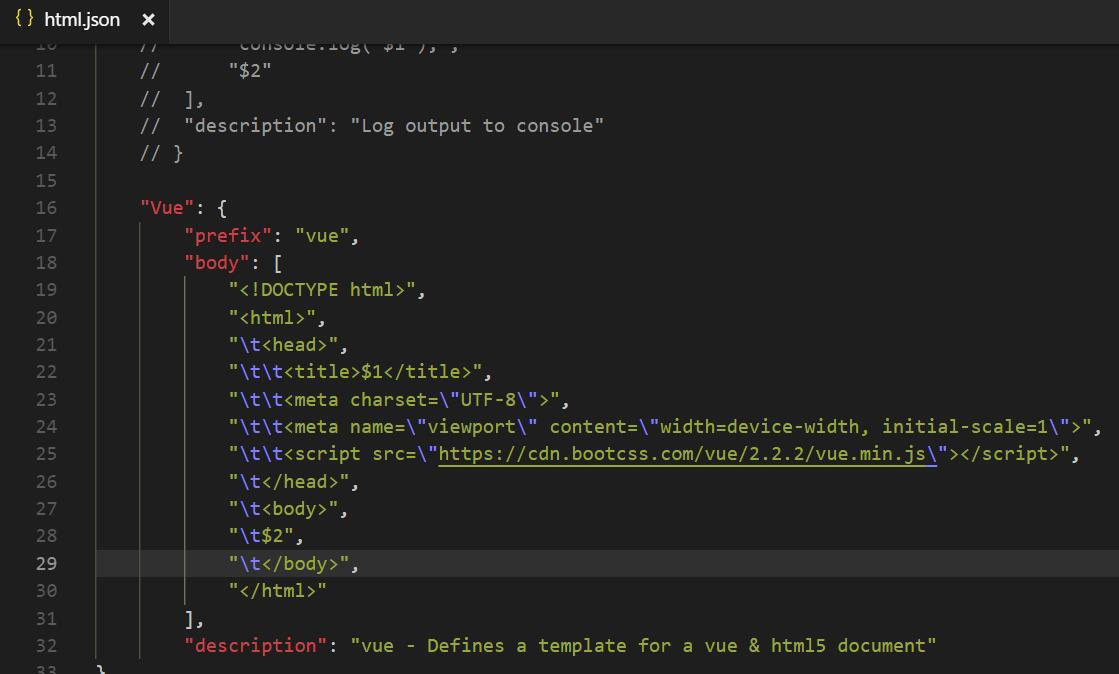Click the commented "Log output to console" text
The height and width of the screenshot is (674, 1119).
pyautogui.click(x=477, y=126)
